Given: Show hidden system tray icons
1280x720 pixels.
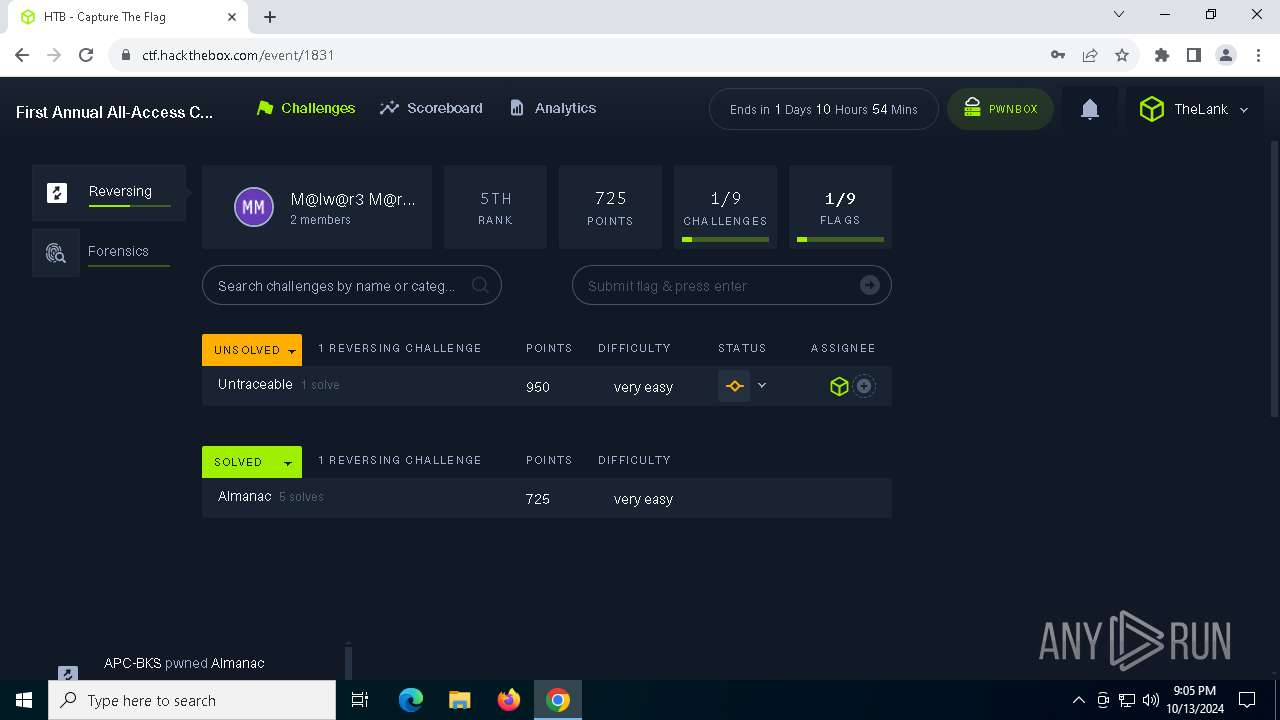Looking at the screenshot, I should pos(1078,700).
